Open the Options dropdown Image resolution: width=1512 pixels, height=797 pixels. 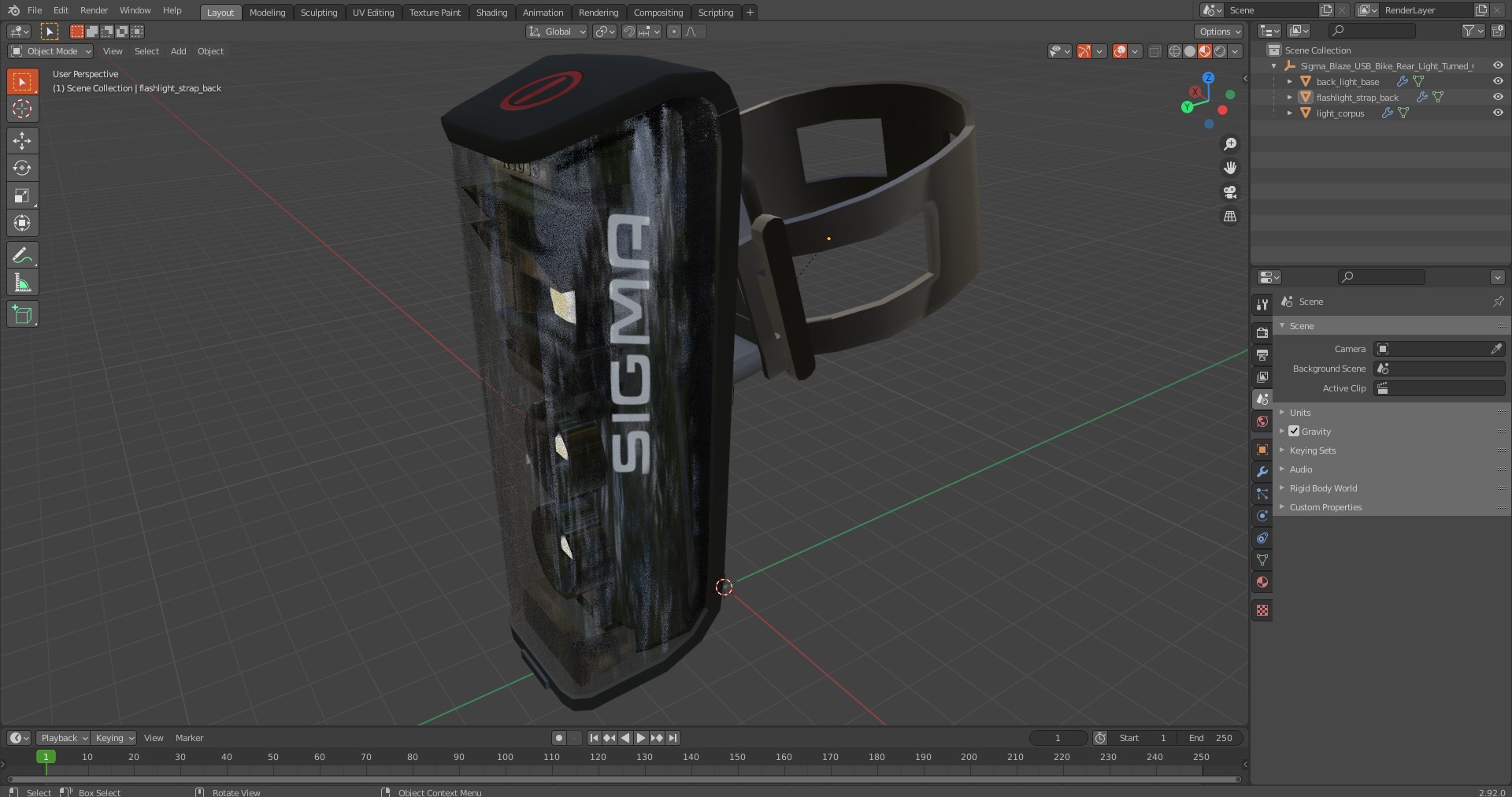[1218, 32]
